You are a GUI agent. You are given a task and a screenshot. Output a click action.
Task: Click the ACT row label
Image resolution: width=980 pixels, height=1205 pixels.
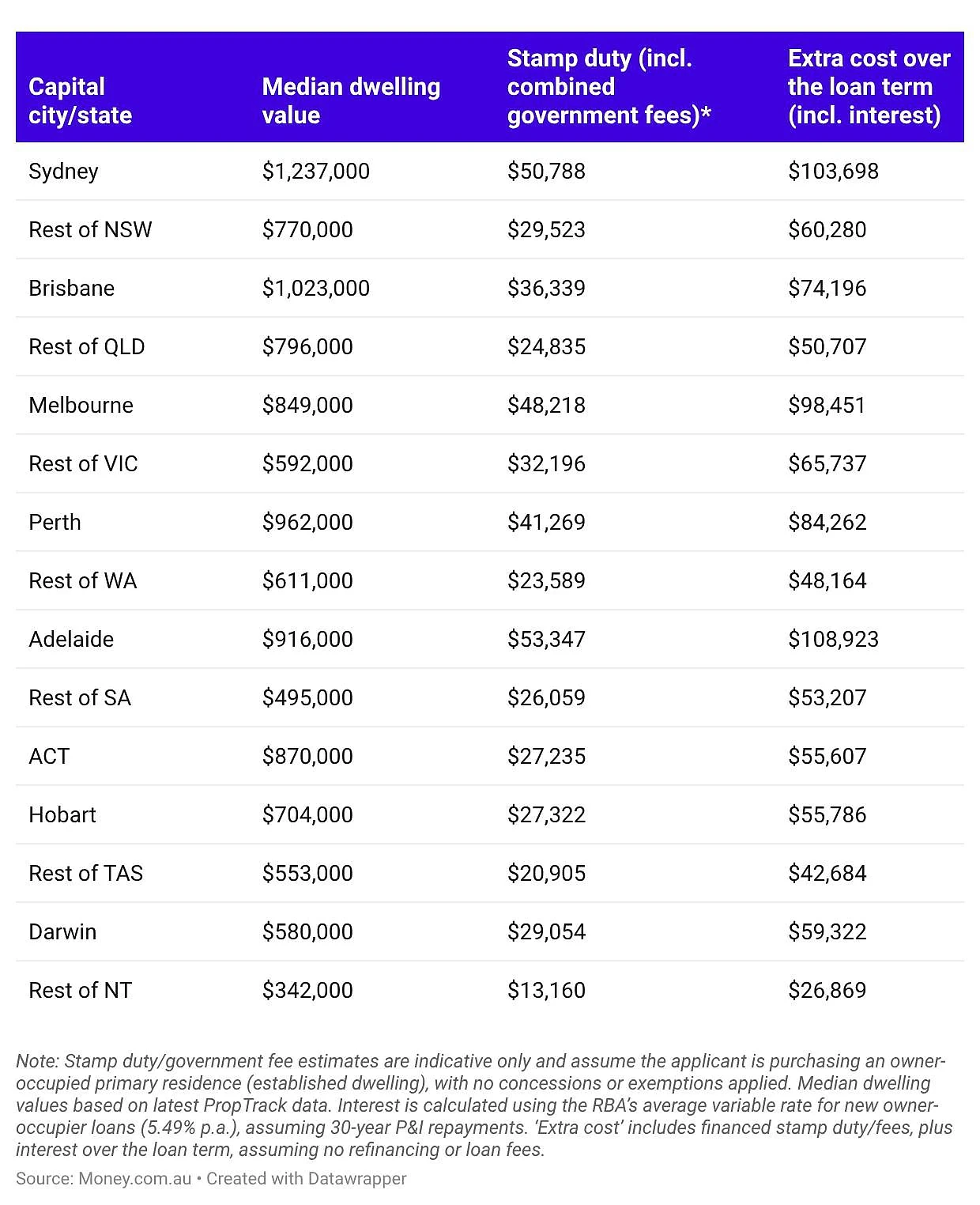(49, 756)
